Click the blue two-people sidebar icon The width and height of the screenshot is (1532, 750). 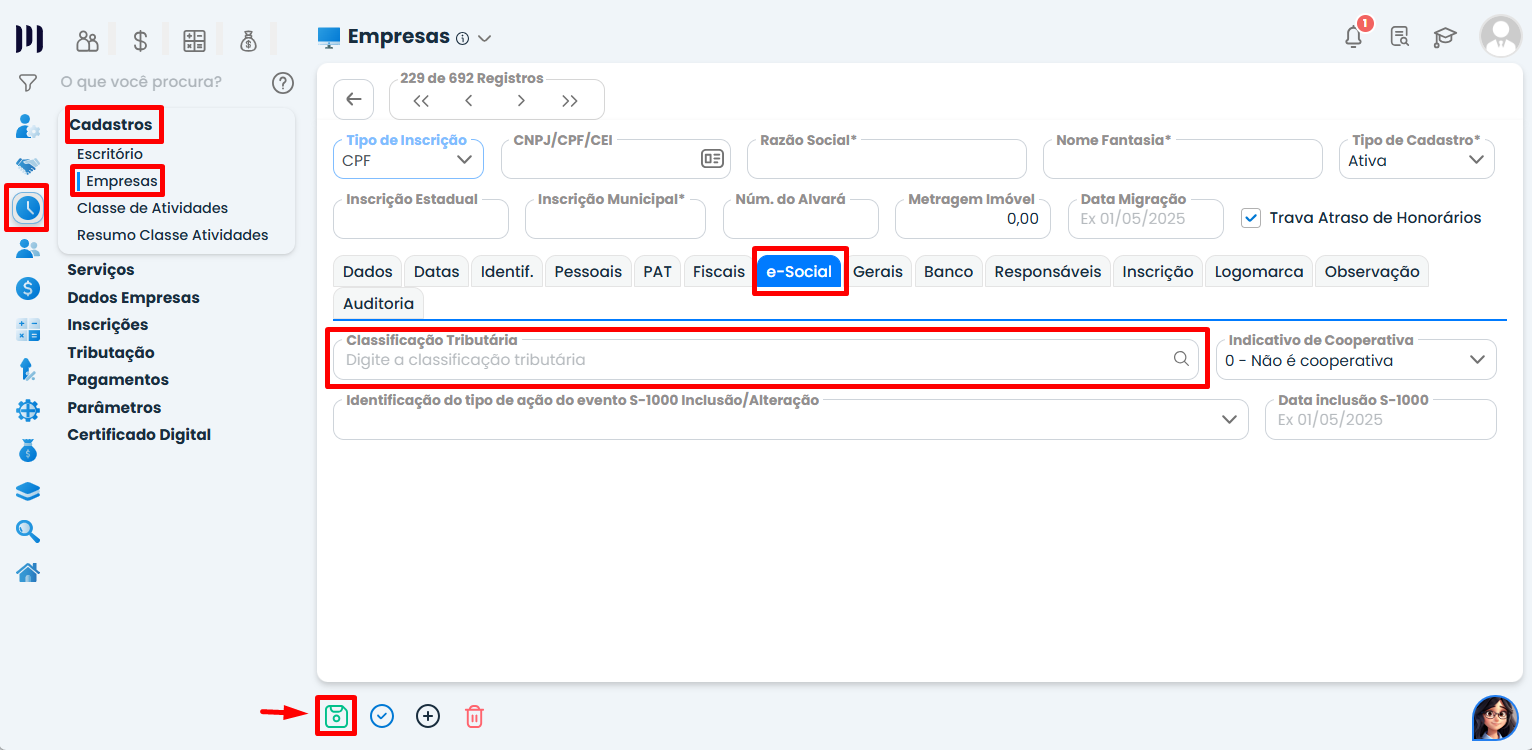coord(28,249)
